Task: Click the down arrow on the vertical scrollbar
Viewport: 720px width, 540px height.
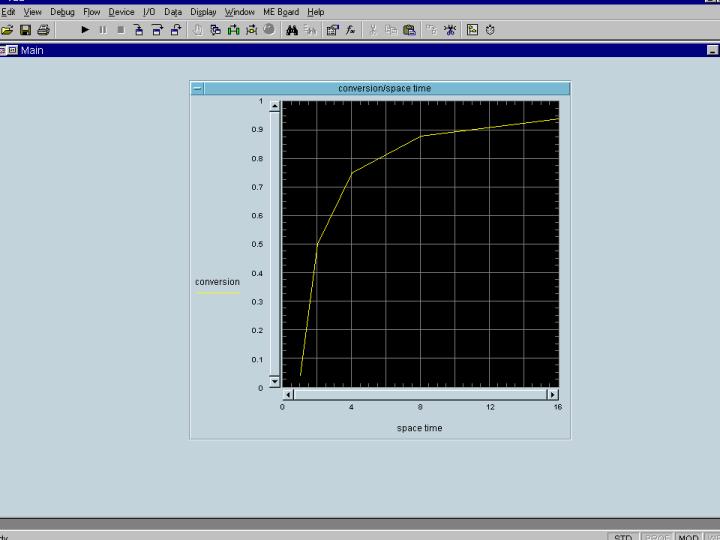Action: [275, 382]
